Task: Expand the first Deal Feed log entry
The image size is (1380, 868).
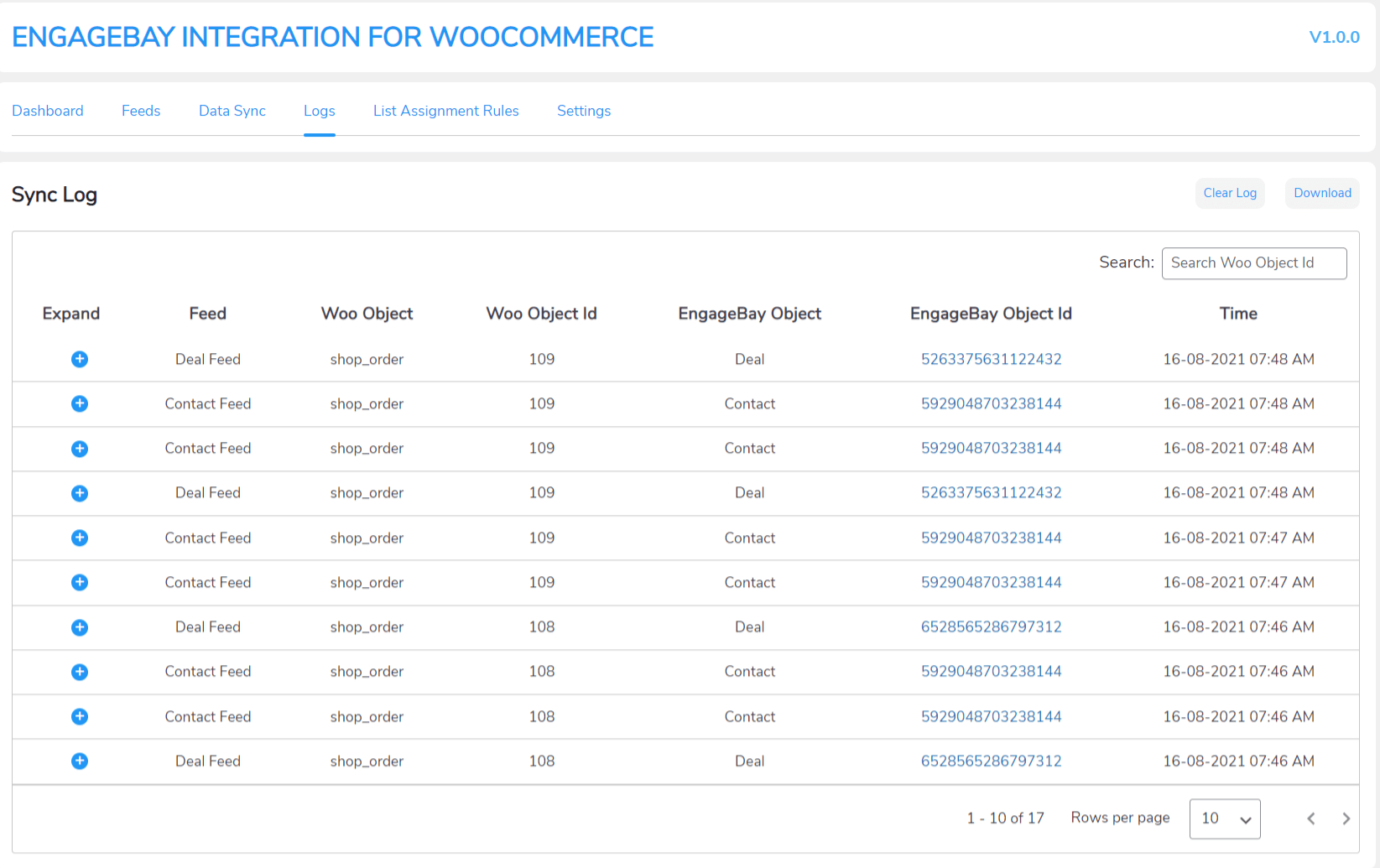Action: click(80, 359)
